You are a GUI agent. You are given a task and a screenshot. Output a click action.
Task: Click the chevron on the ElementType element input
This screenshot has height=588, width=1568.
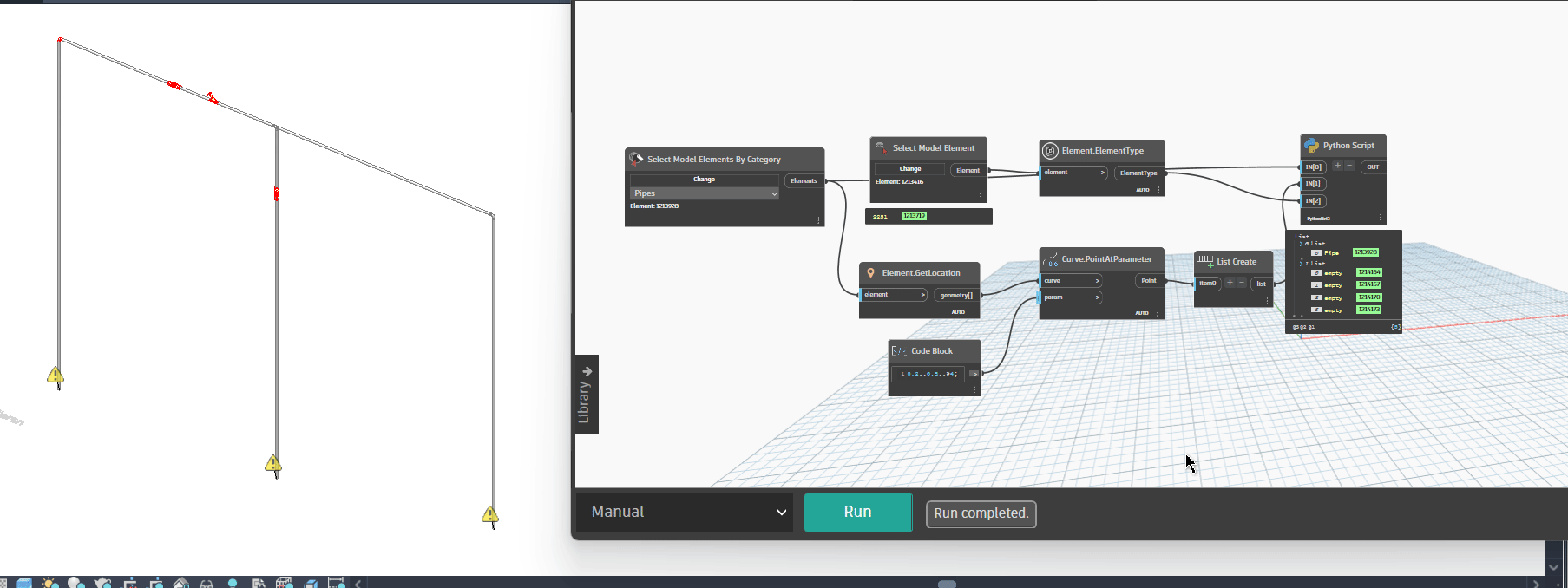[x=1102, y=173]
